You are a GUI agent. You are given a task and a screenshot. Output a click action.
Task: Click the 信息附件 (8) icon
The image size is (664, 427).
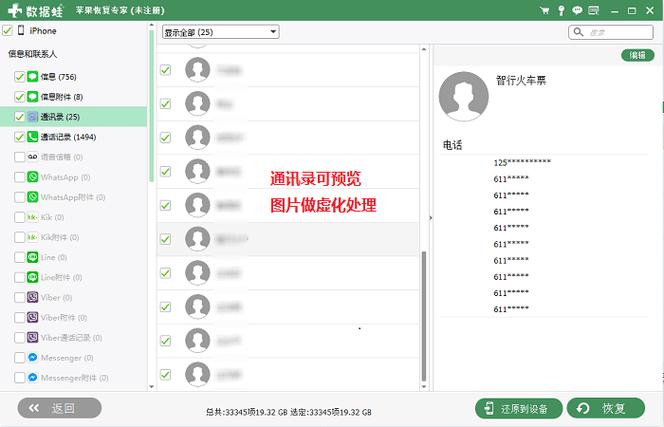(x=33, y=97)
